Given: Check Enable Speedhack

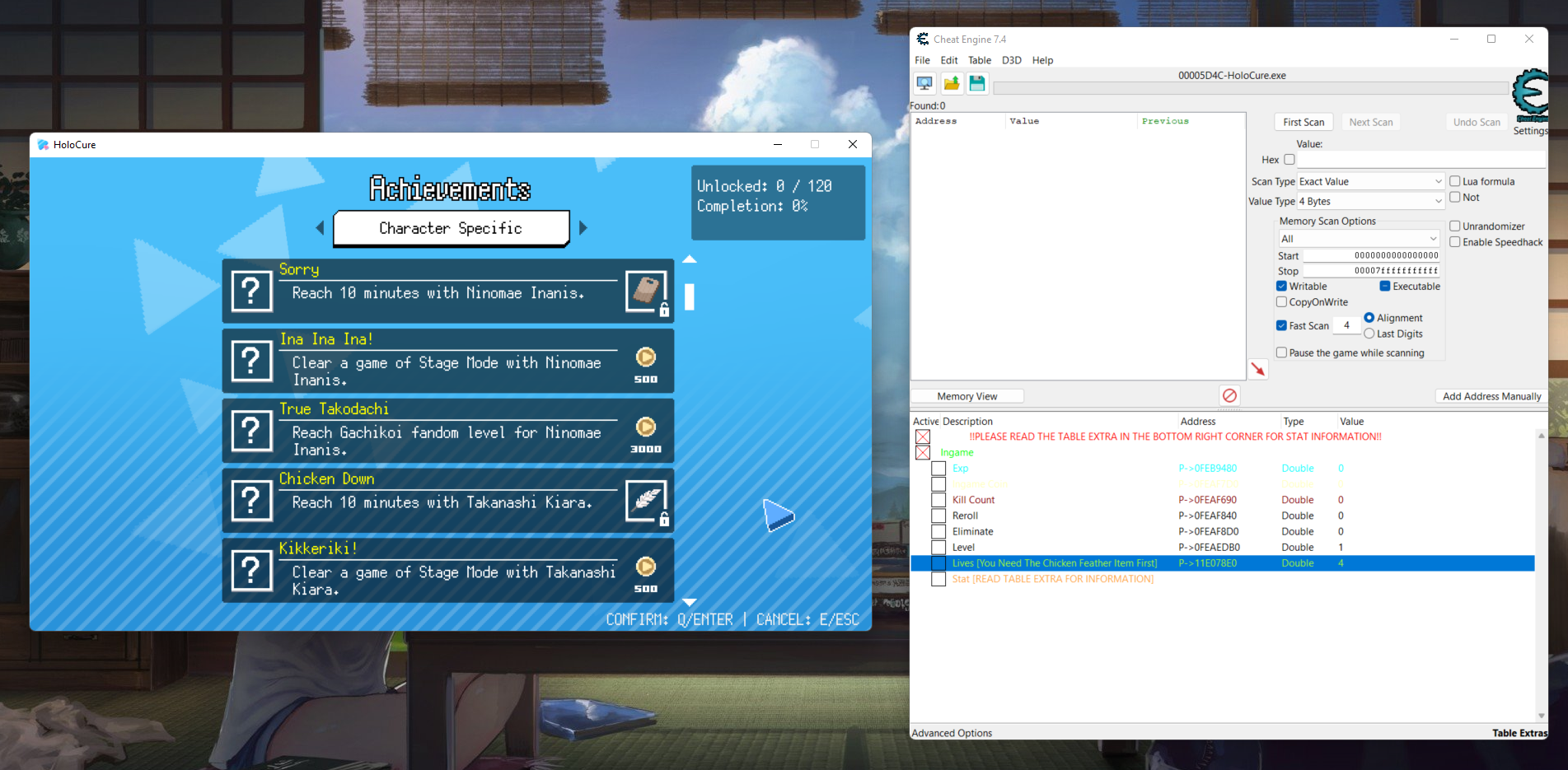Looking at the screenshot, I should click(x=1455, y=241).
